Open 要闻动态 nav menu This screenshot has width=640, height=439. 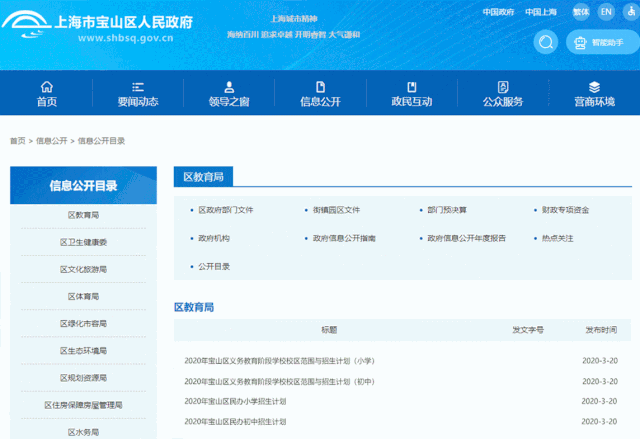tap(138, 101)
